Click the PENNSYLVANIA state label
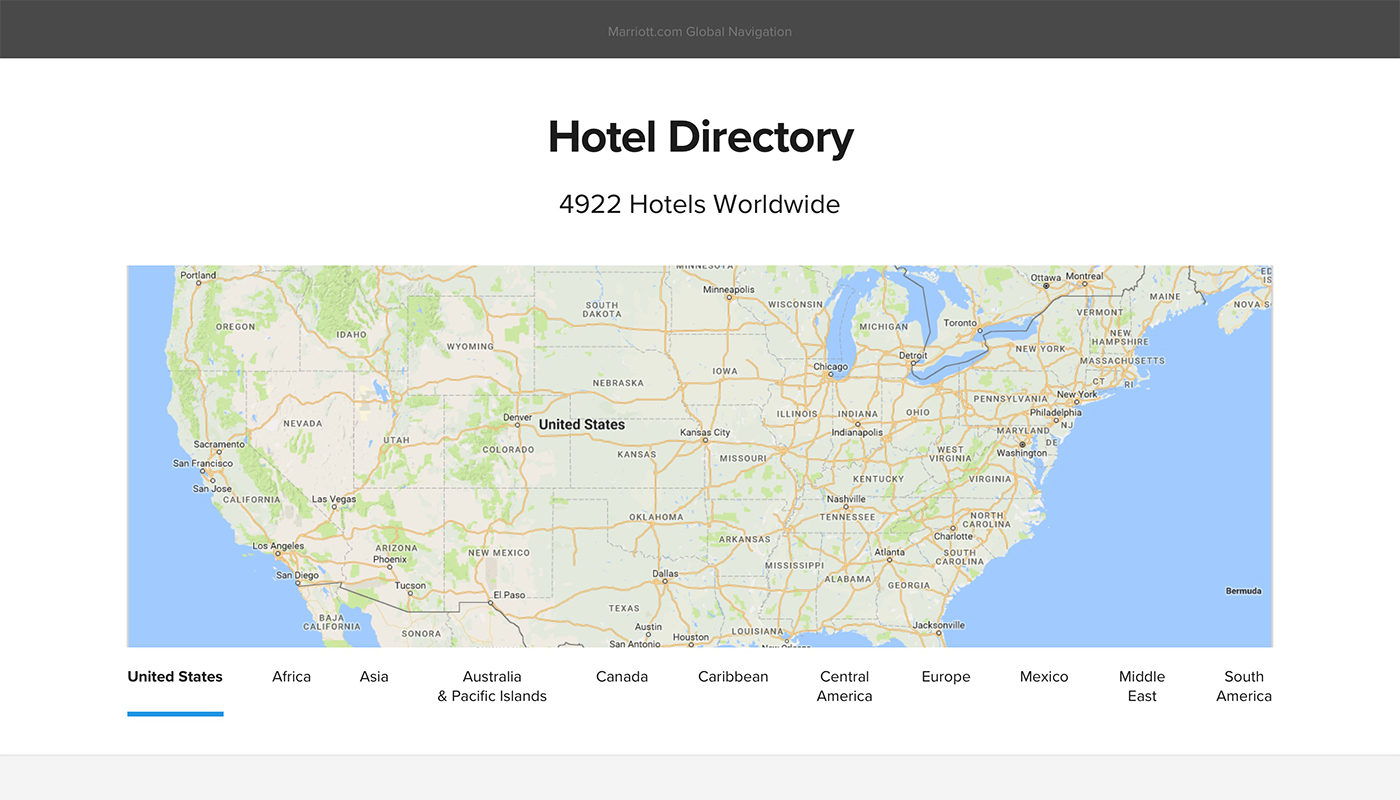Screen dimensions: 1400x800 (1010, 399)
